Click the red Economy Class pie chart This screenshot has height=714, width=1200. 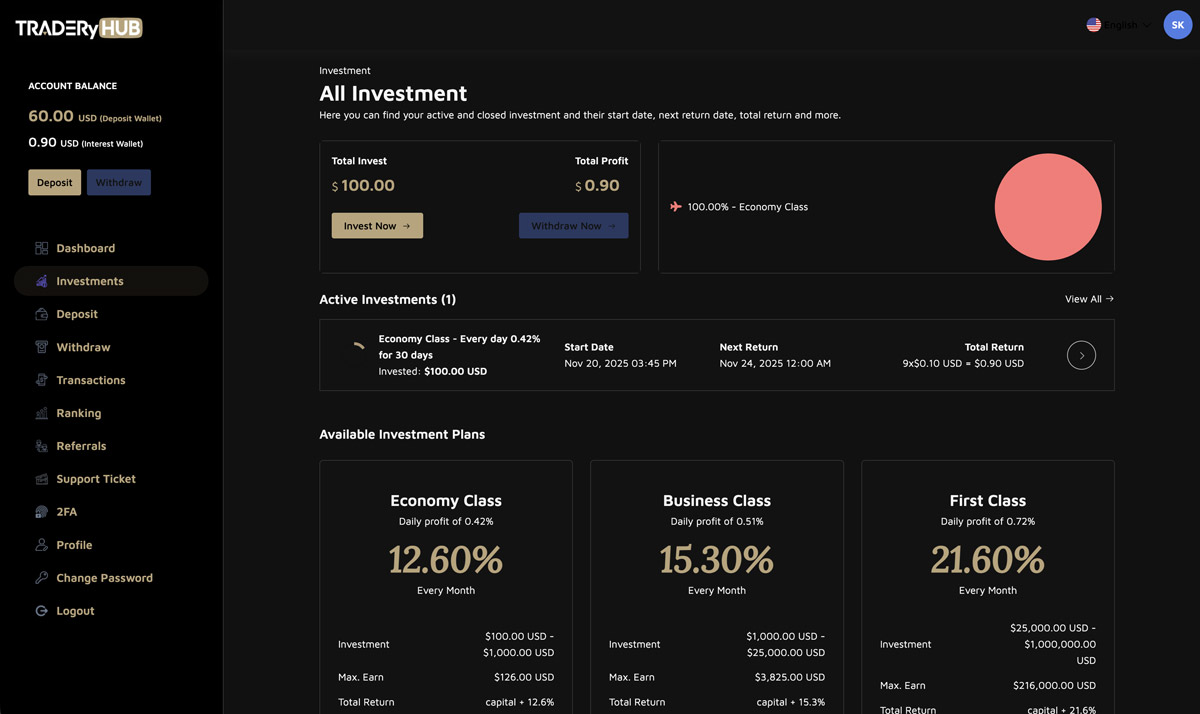coord(1047,207)
